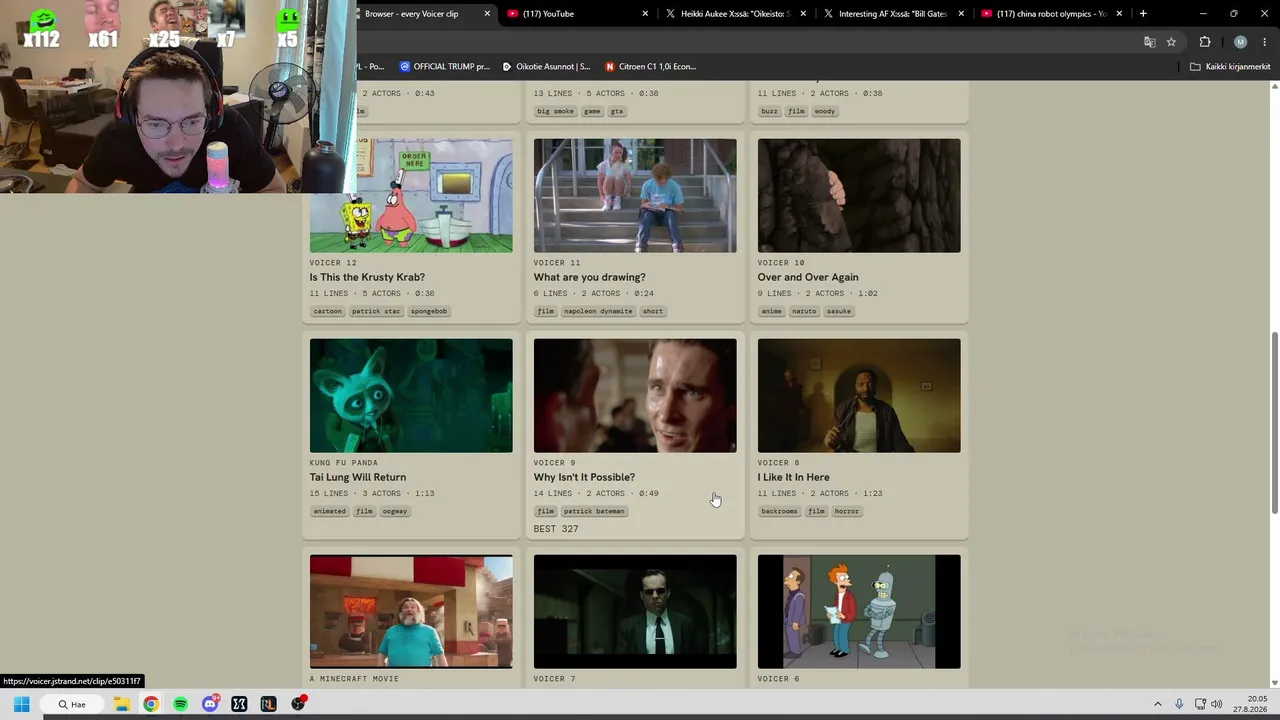Select the horror tag
This screenshot has height=720, width=1280.
847,511
